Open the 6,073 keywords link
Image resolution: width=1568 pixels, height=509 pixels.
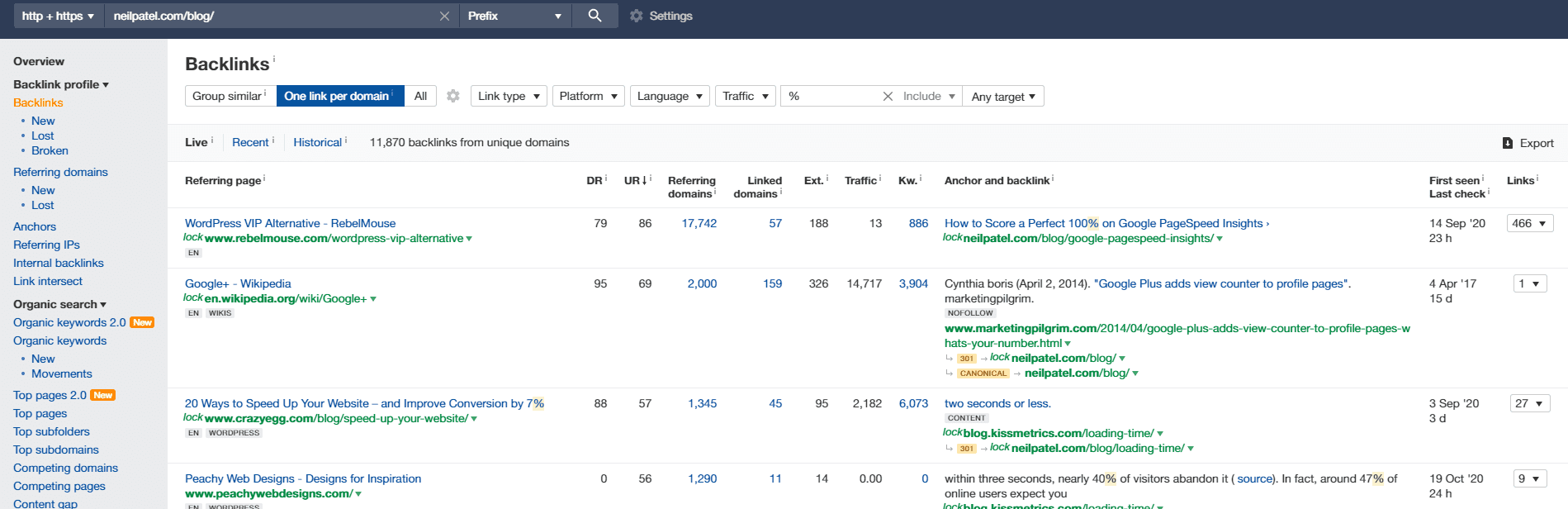[x=913, y=403]
